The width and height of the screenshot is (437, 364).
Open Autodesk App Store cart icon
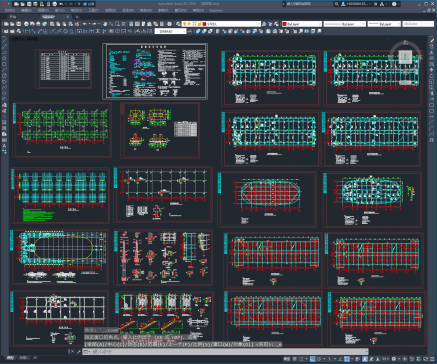[x=376, y=4]
